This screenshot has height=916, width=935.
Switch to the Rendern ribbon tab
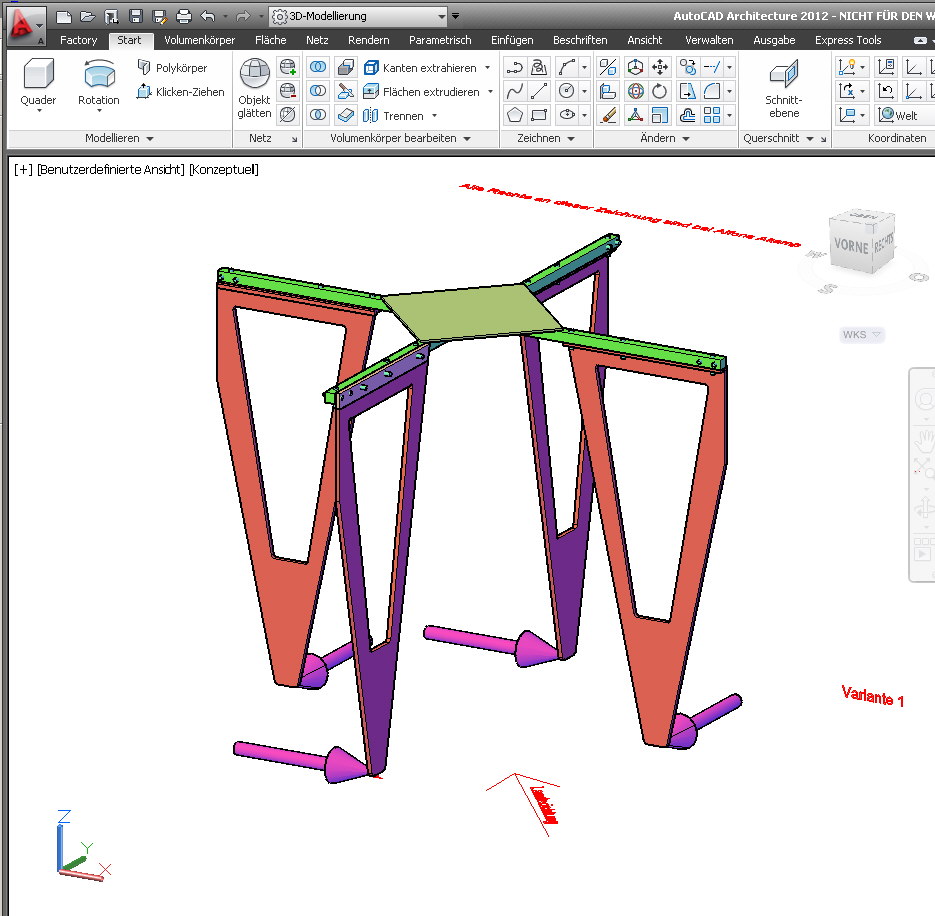coord(368,40)
